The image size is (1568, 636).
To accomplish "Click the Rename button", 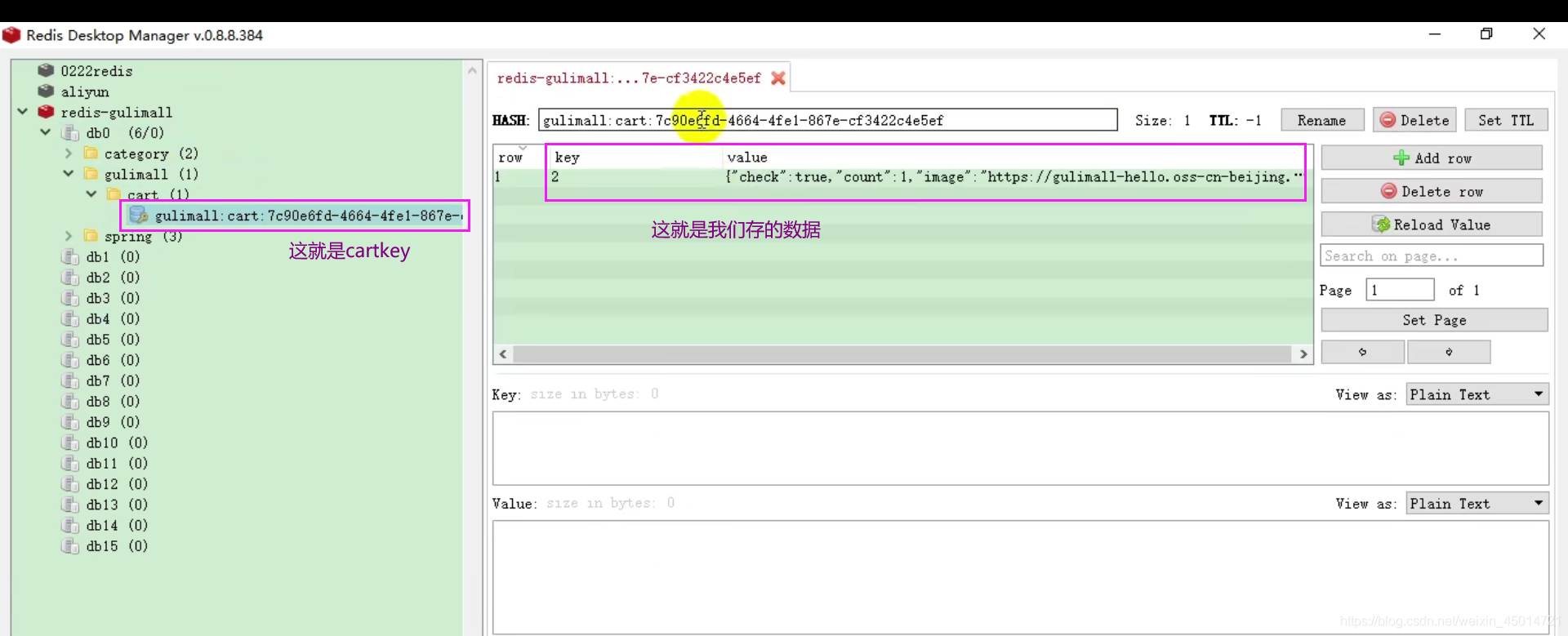I will coord(1322,120).
